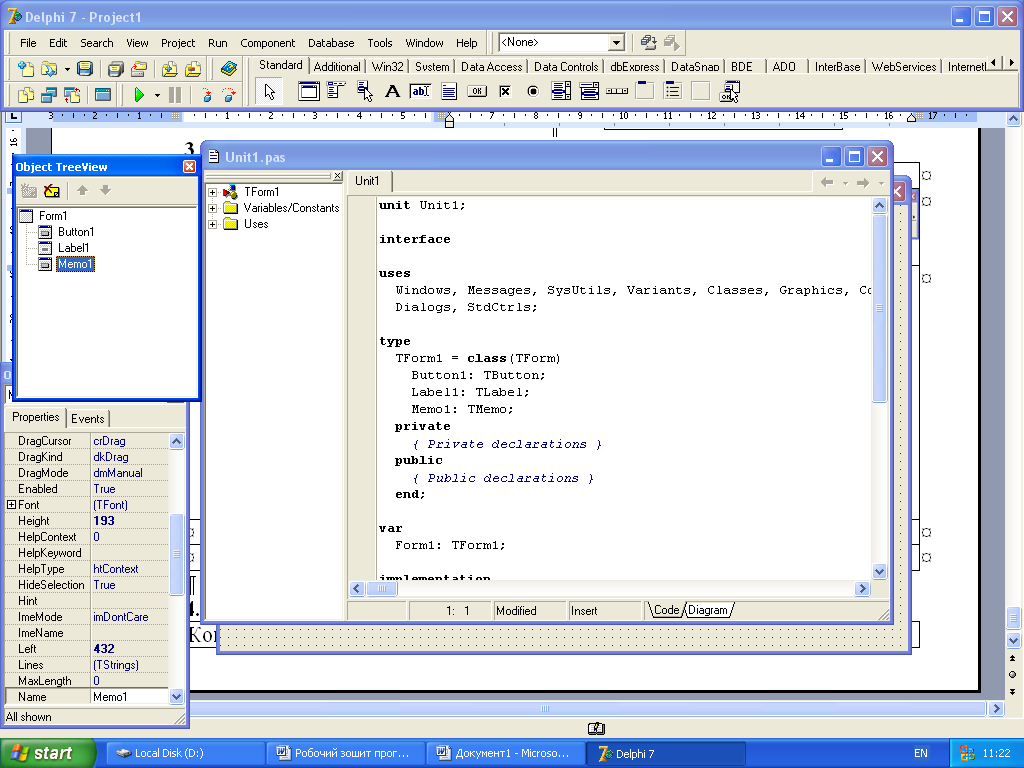The height and width of the screenshot is (768, 1024).
Task: Pick Label component (letter A)
Action: pos(392,91)
